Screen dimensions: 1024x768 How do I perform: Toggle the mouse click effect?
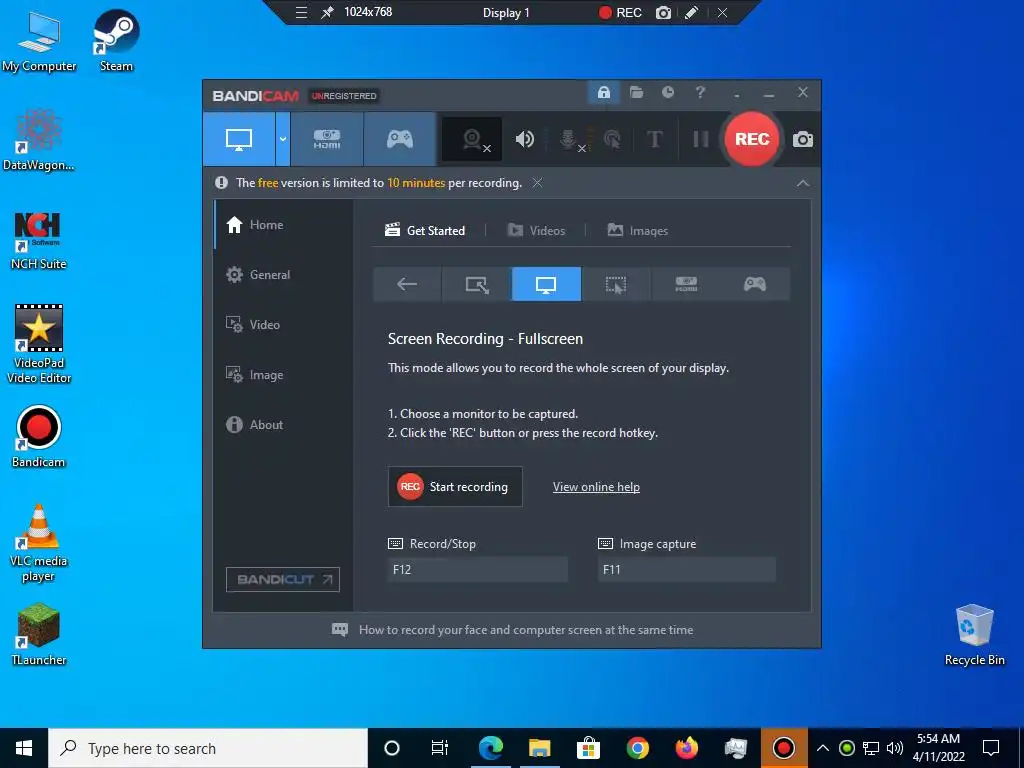point(613,139)
